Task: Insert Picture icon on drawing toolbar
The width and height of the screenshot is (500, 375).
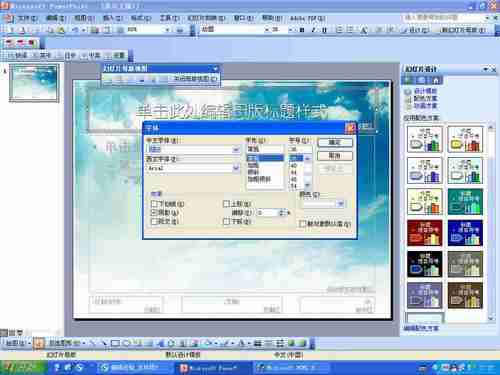Action: tap(195, 343)
